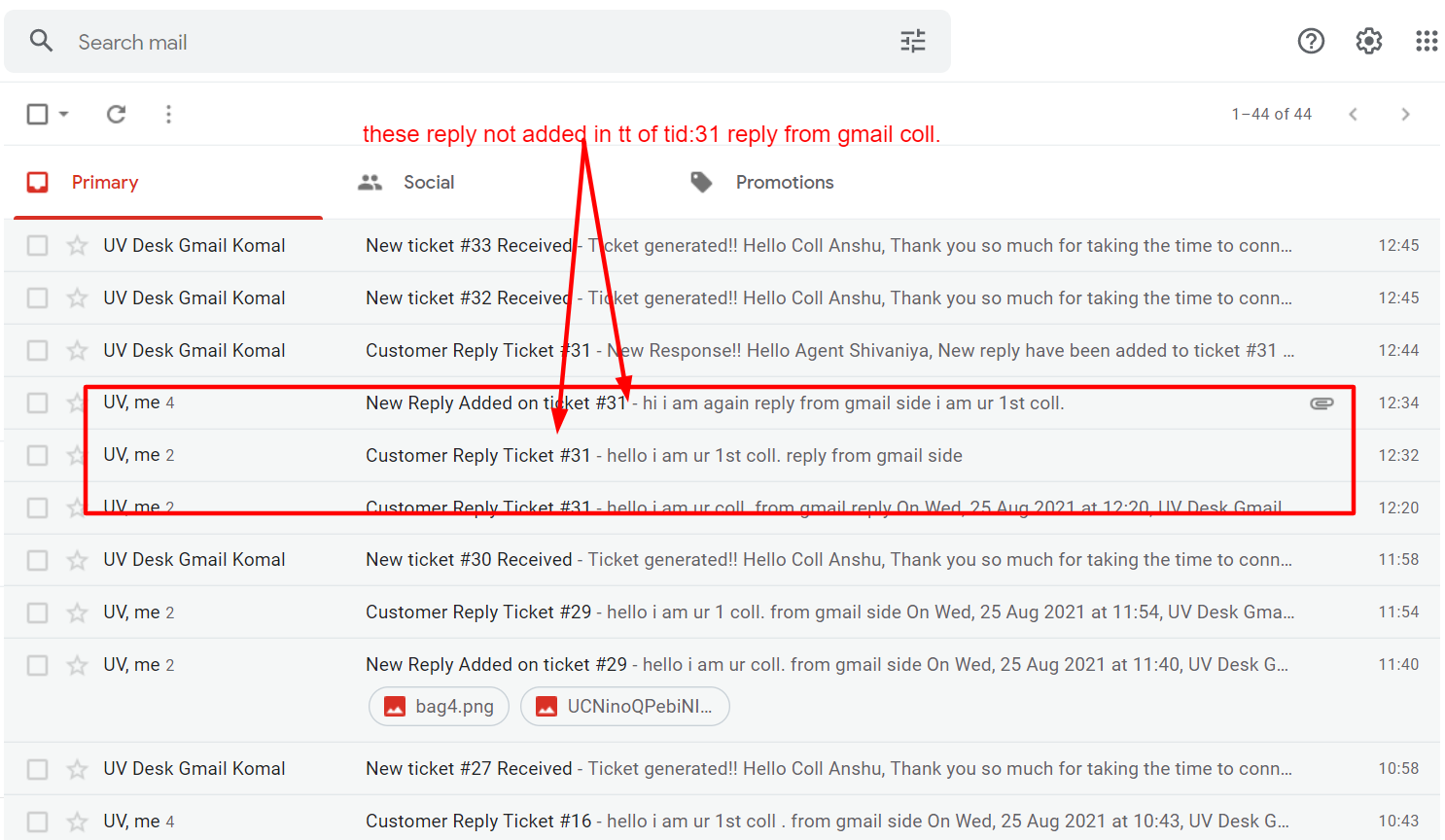Click into the Search mail field
This screenshot has width=1445, height=840.
[476, 42]
